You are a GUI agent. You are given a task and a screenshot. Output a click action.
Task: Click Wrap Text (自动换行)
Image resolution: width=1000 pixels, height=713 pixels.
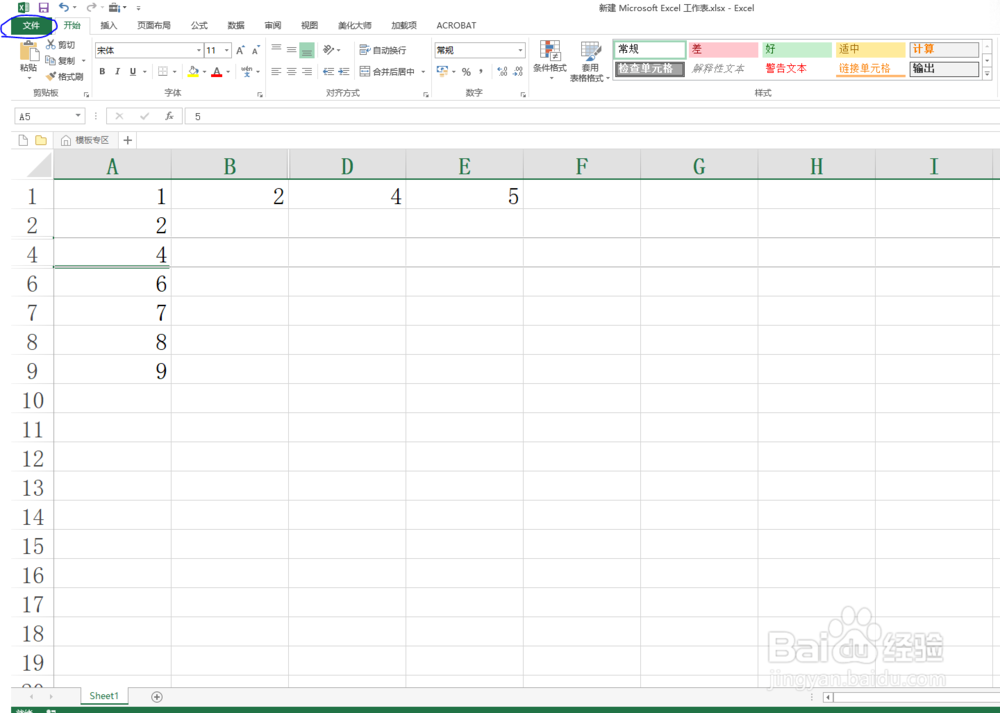pyautogui.click(x=383, y=50)
